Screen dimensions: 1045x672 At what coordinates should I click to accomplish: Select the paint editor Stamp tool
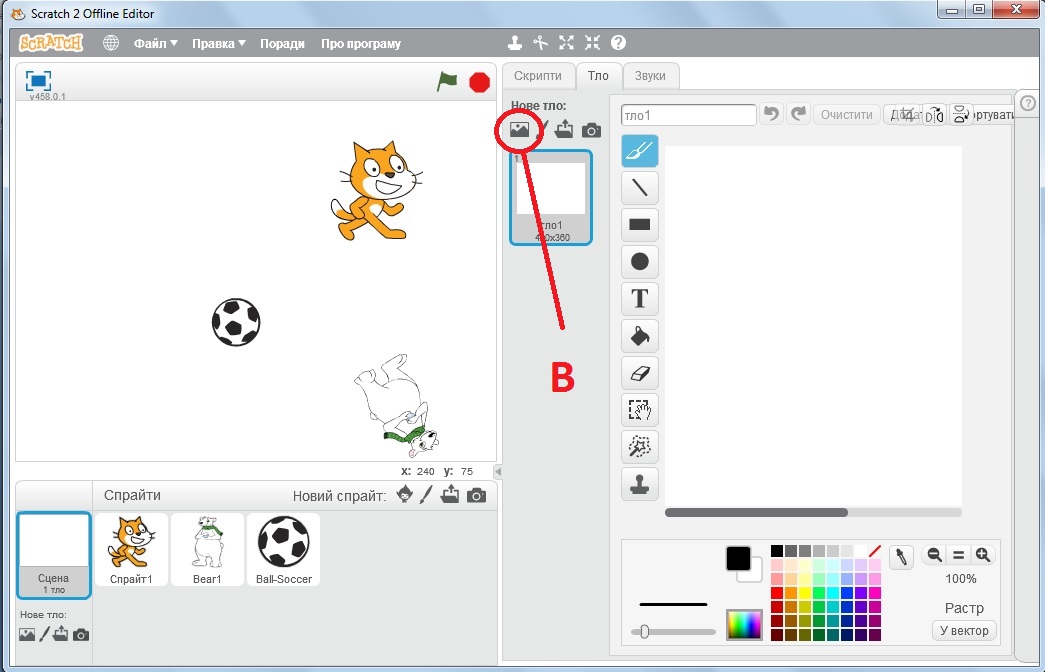(x=640, y=483)
